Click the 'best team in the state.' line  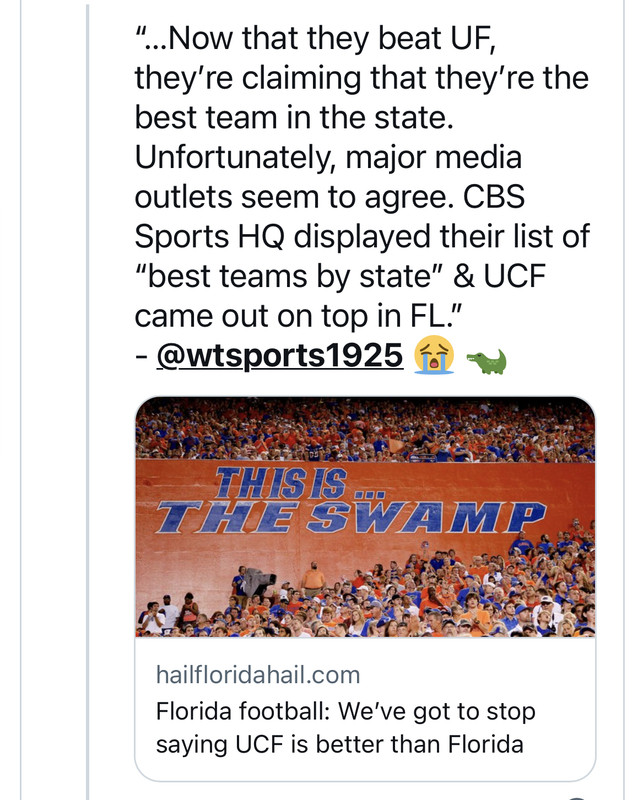(294, 117)
